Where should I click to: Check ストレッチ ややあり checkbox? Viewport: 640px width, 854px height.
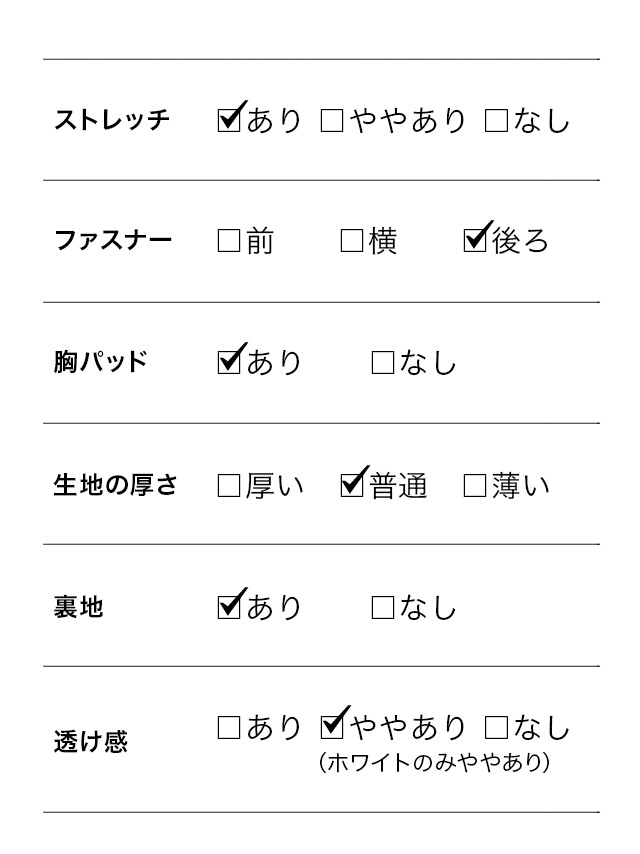tap(332, 121)
